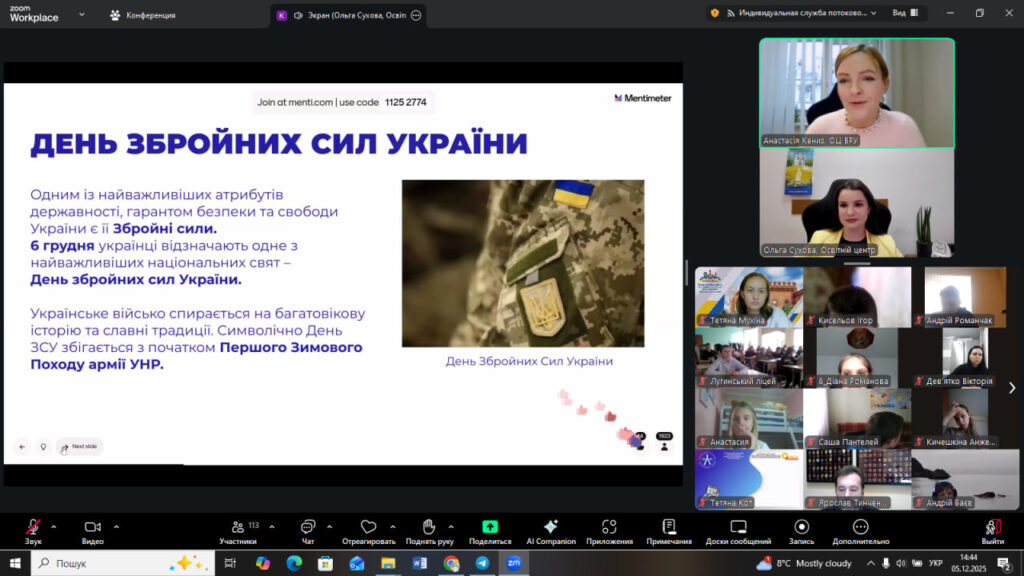Leave the meeting via Выйти
The width and height of the screenshot is (1024, 576).
coord(992,529)
